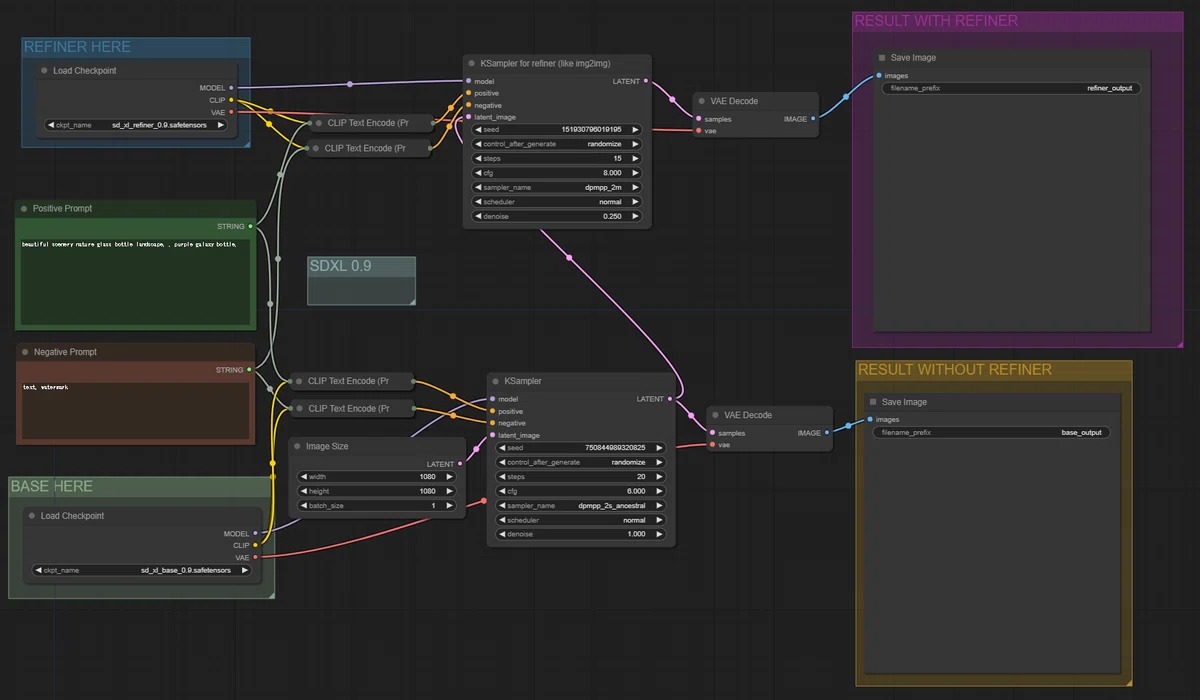Click the Image Size node title
Screen dimensions: 1200x700
pos(327,446)
